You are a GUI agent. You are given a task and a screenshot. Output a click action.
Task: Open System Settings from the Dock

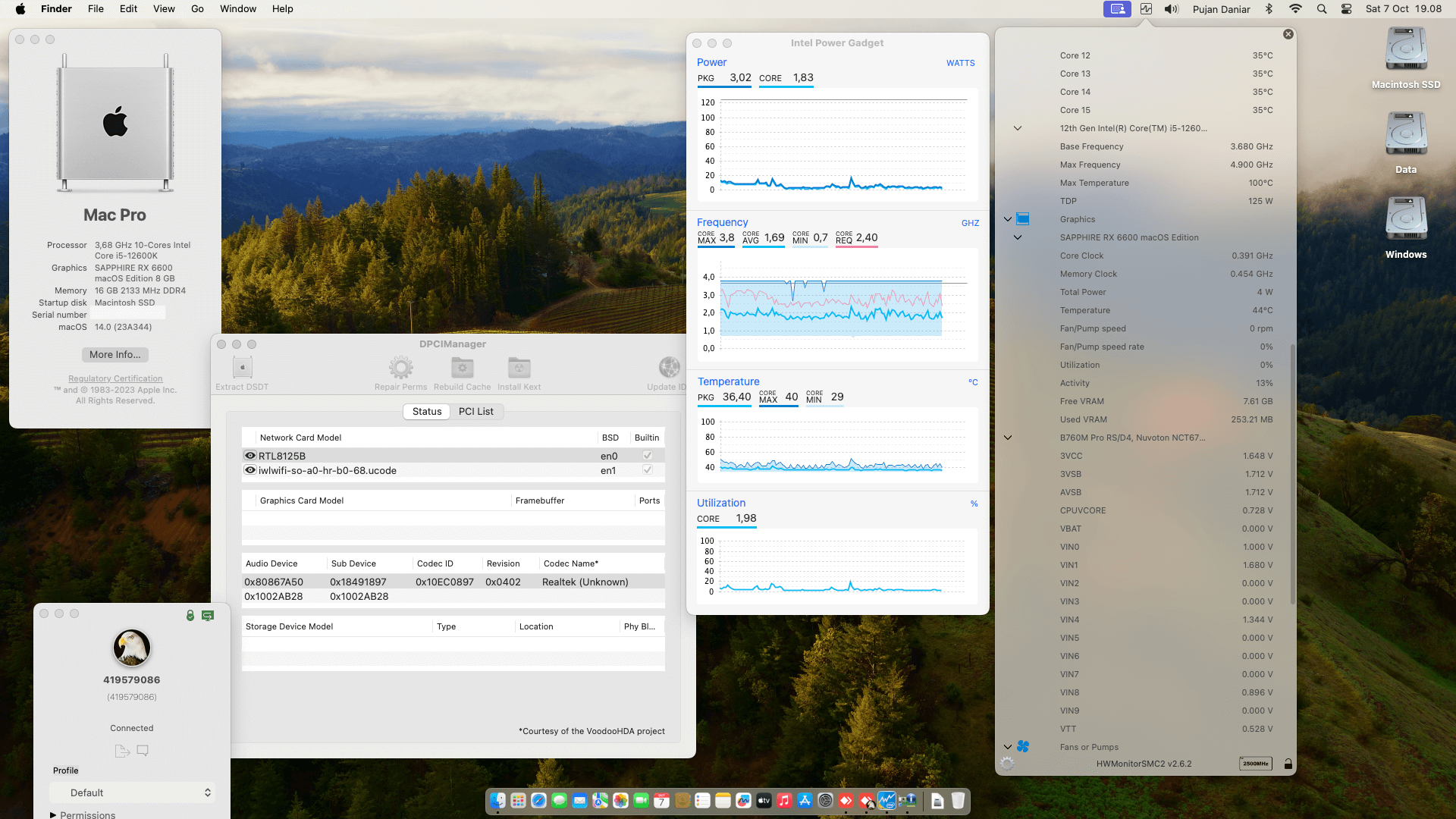coord(825,800)
